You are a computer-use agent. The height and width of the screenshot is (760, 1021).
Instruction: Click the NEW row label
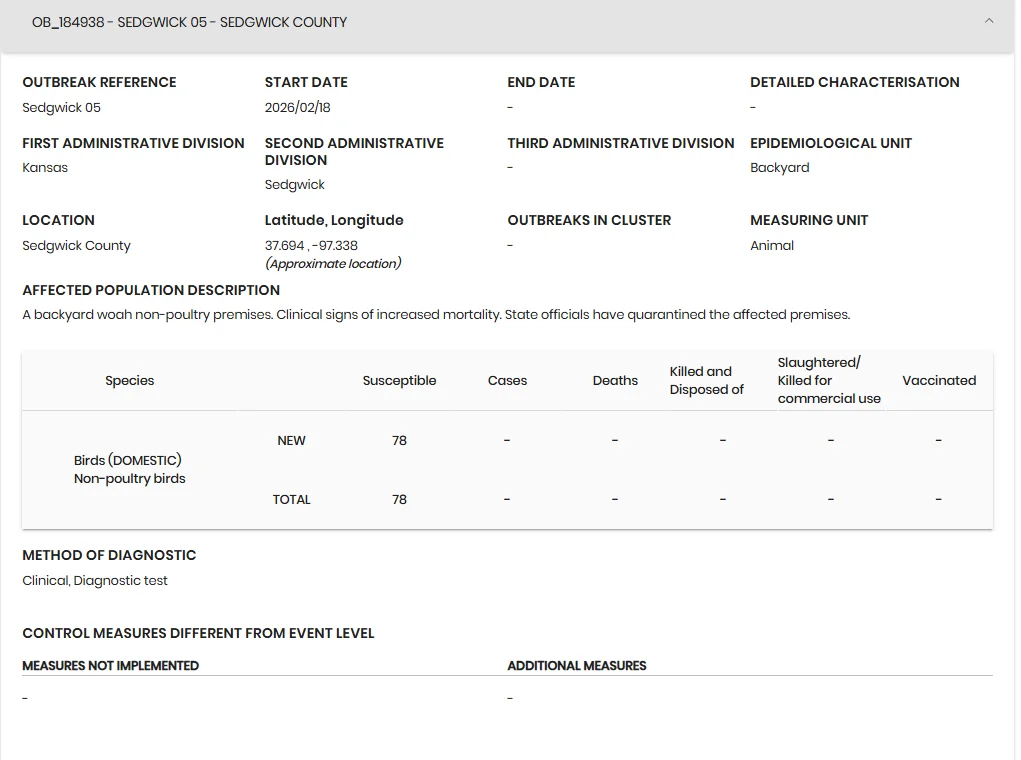click(x=291, y=441)
